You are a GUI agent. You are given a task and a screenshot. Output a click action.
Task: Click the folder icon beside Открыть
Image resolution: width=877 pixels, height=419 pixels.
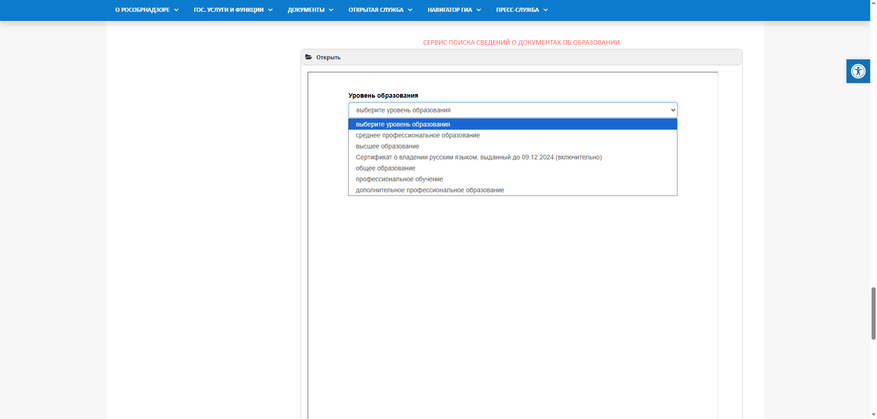pos(308,57)
